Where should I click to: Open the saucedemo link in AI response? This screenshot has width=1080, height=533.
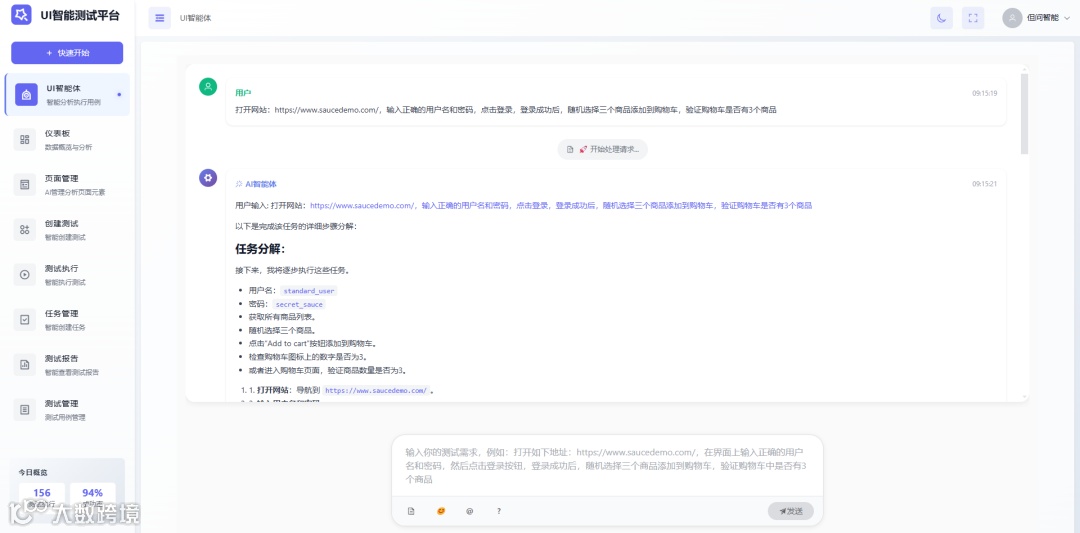click(561, 205)
